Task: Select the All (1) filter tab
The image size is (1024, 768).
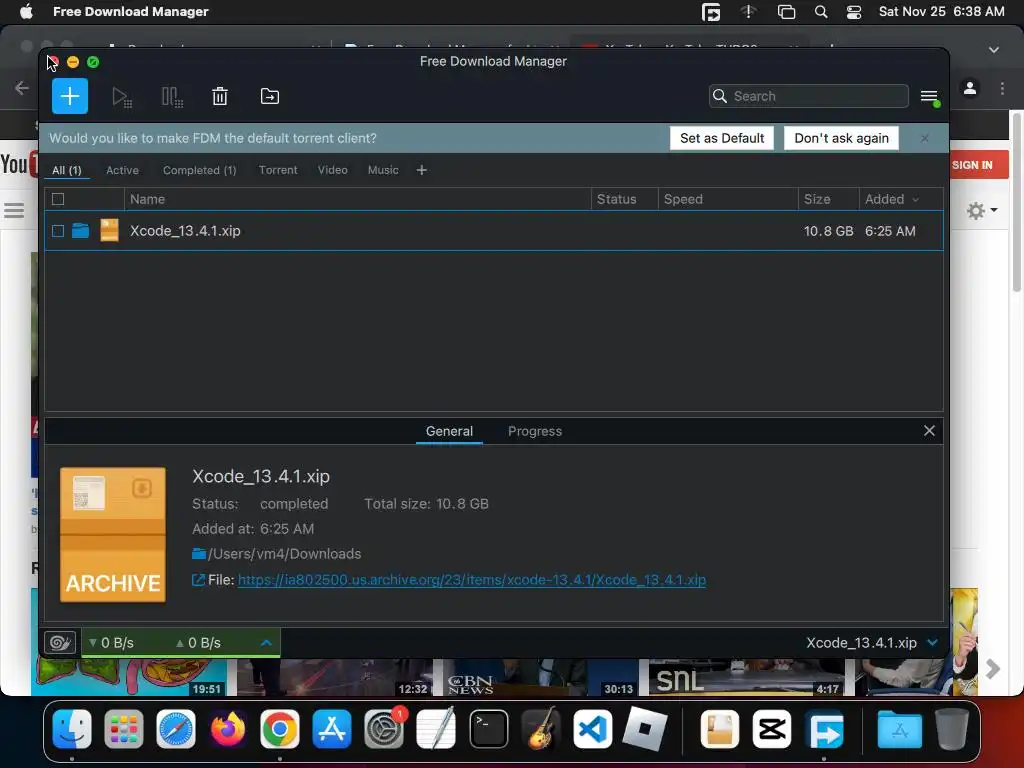Action: pyautogui.click(x=67, y=170)
